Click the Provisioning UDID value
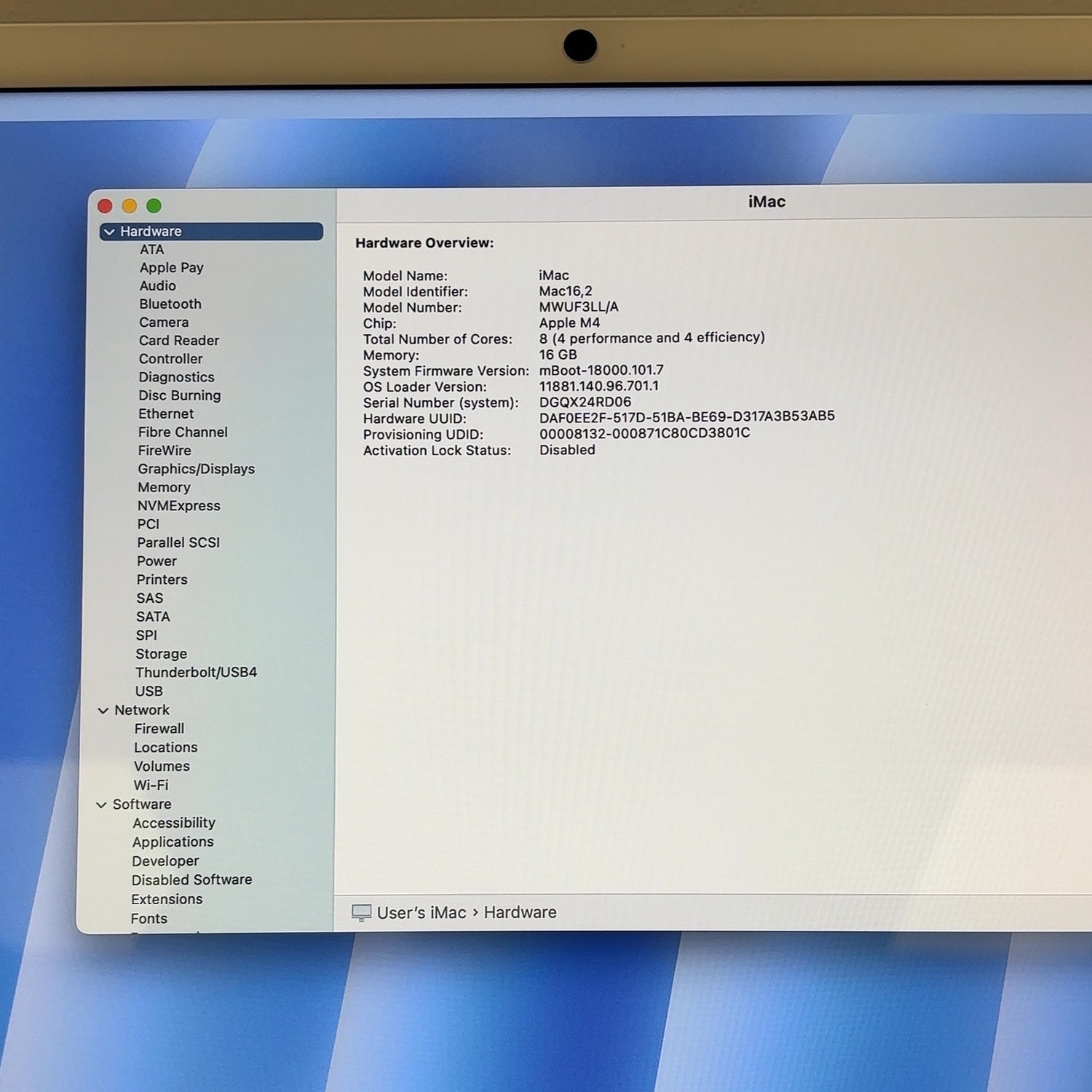 (645, 433)
